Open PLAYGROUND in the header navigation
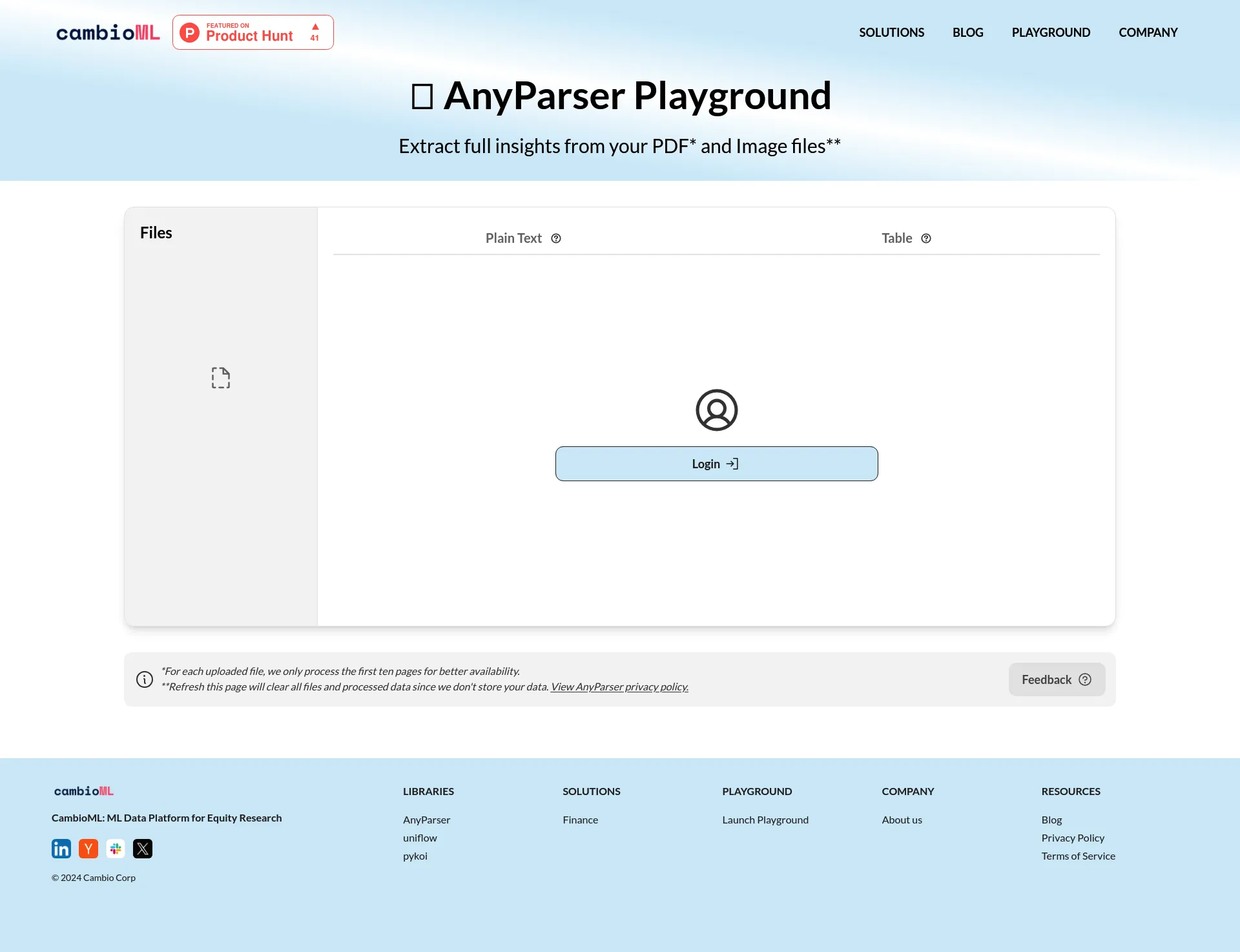 1051,32
